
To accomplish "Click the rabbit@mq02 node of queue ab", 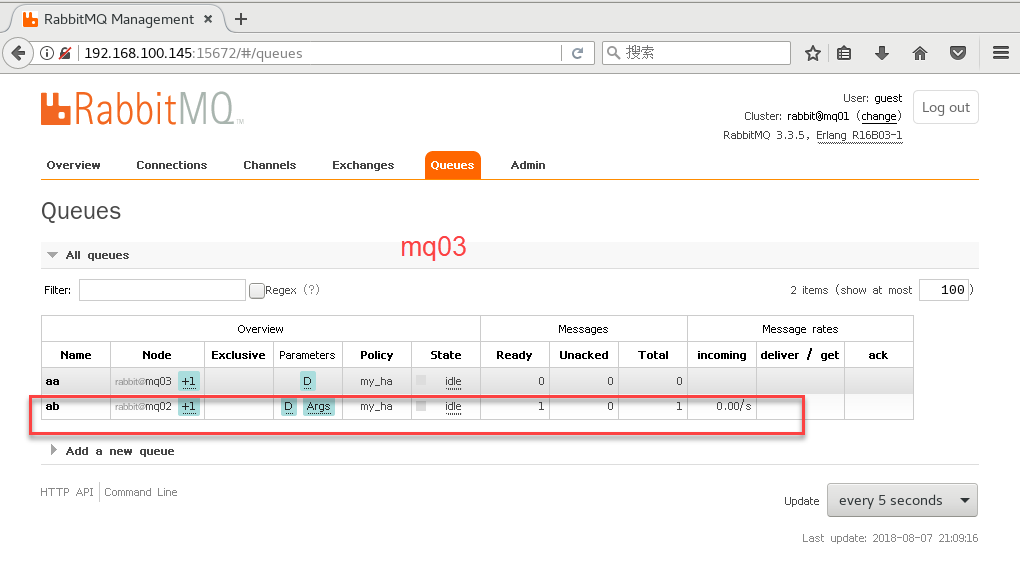I will point(143,406).
